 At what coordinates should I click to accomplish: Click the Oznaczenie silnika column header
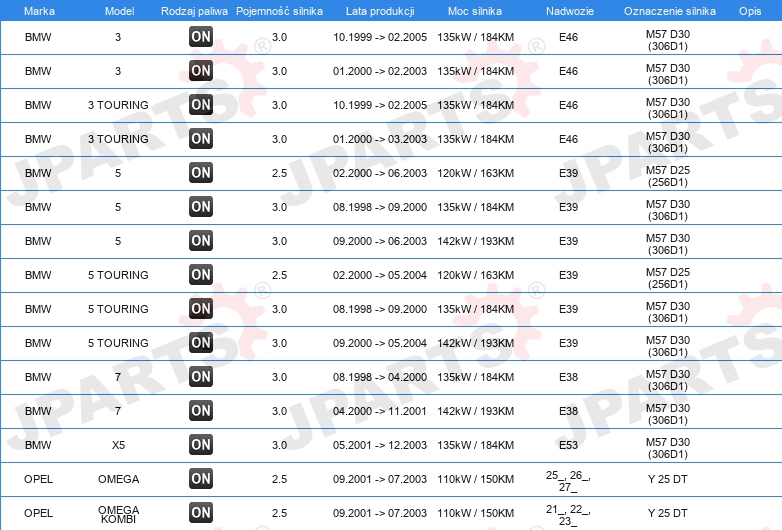(670, 11)
